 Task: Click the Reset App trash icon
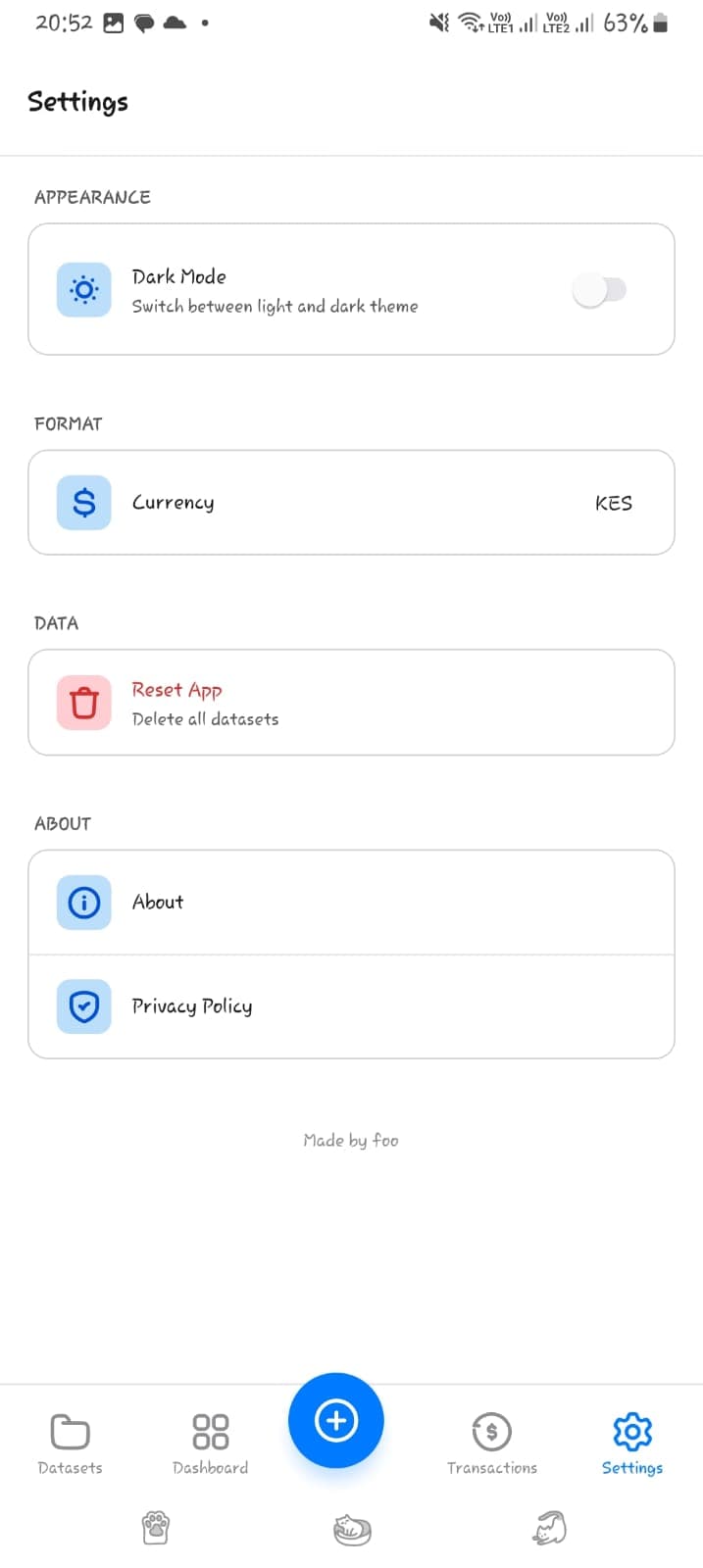tap(83, 703)
